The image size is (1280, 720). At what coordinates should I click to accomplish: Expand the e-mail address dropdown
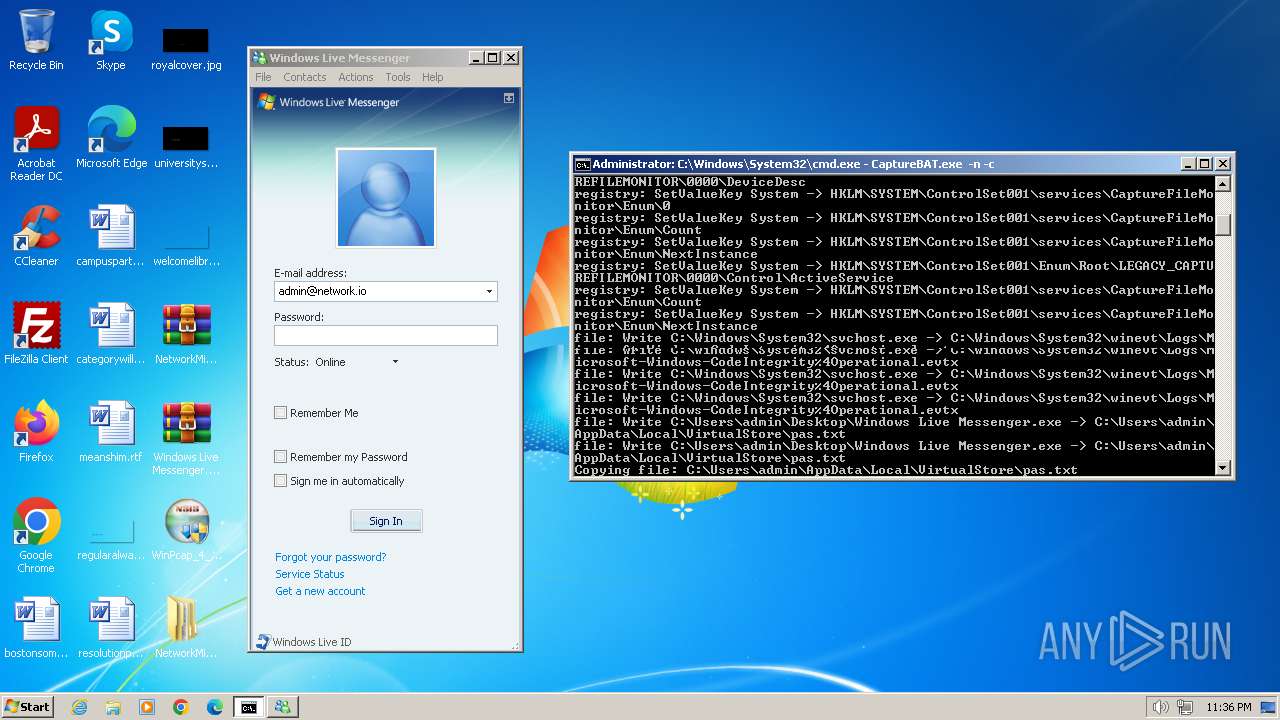coord(489,292)
